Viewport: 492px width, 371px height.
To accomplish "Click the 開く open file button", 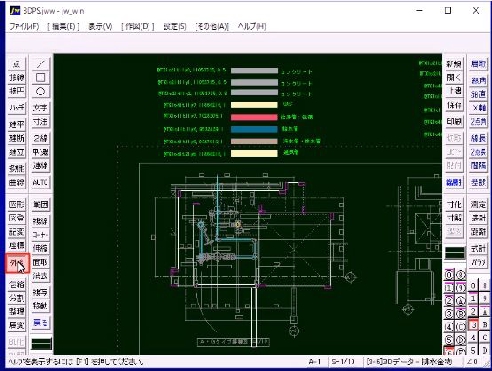I will (x=454, y=78).
